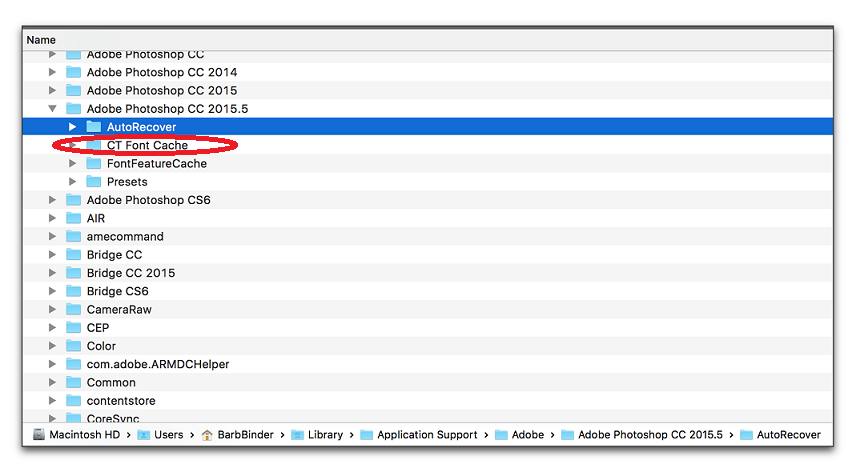Expand the Bridge CS6 triangle
The width and height of the screenshot is (856, 472).
[52, 291]
